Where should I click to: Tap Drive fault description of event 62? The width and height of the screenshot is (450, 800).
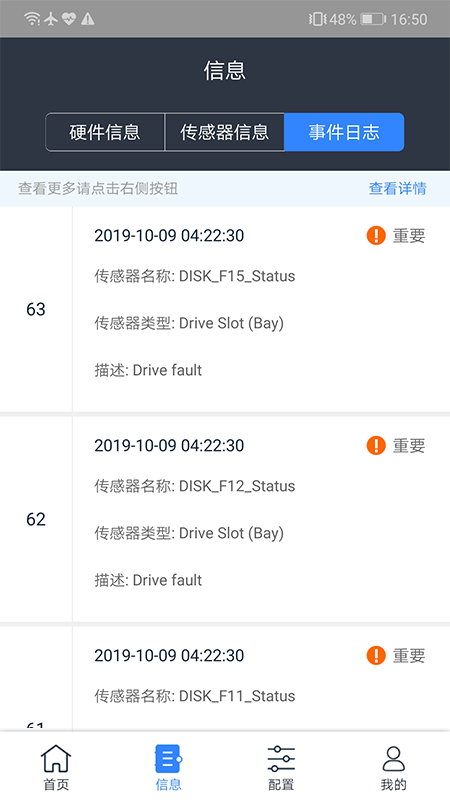(x=148, y=580)
